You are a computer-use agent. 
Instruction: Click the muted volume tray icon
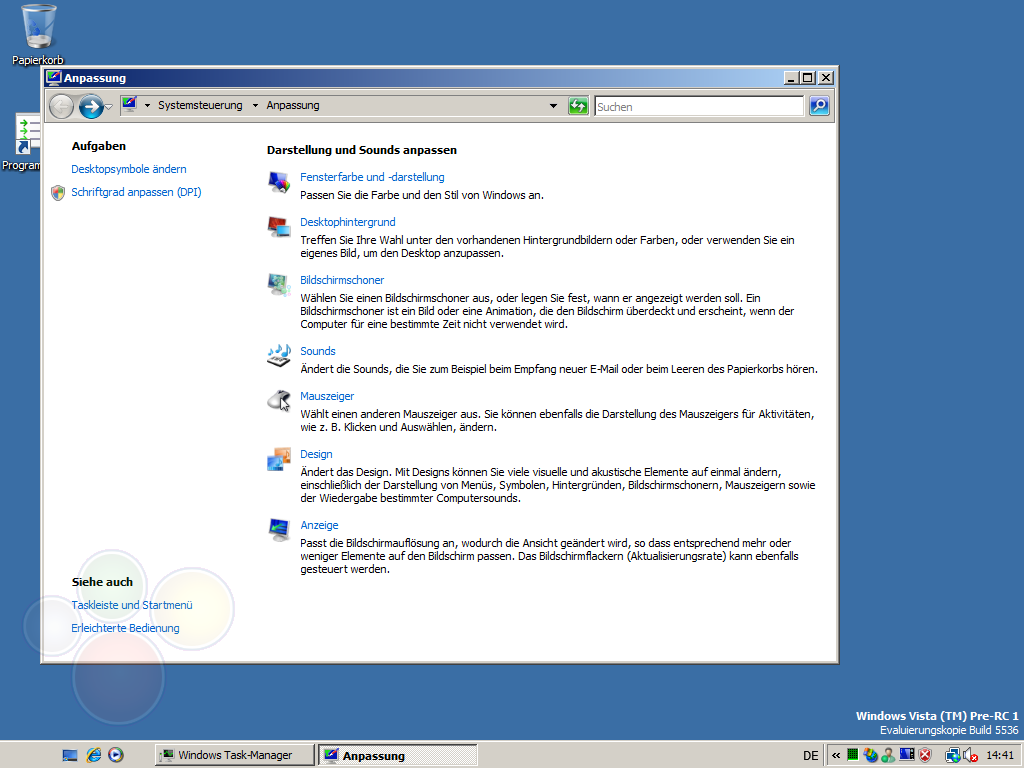click(970, 755)
